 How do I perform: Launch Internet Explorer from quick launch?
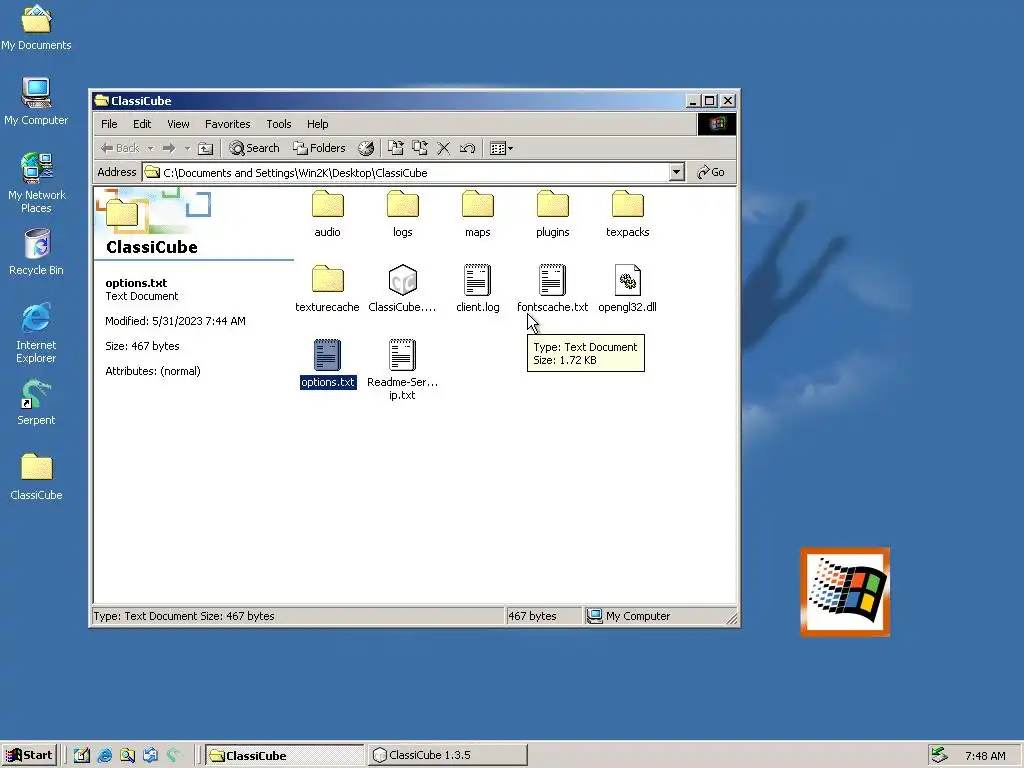104,755
